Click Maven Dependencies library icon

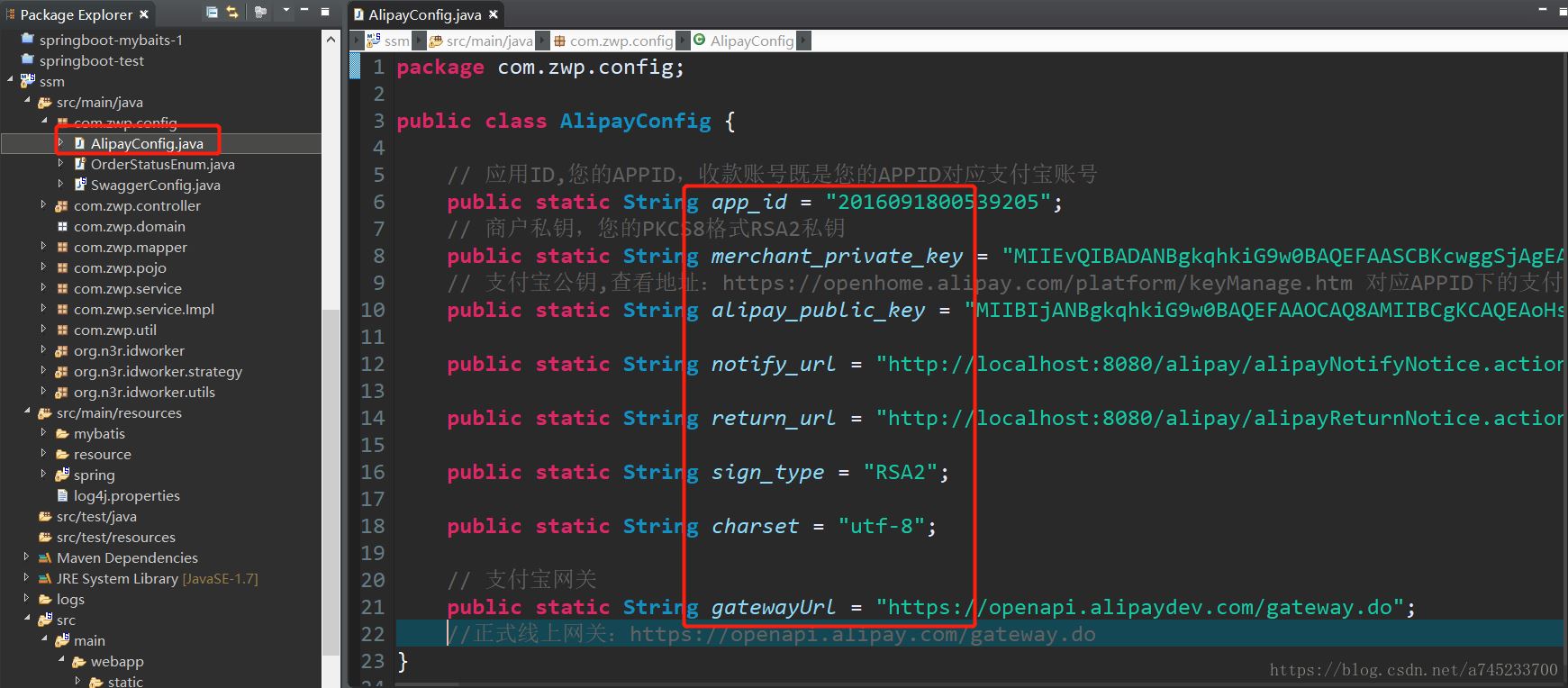[45, 557]
